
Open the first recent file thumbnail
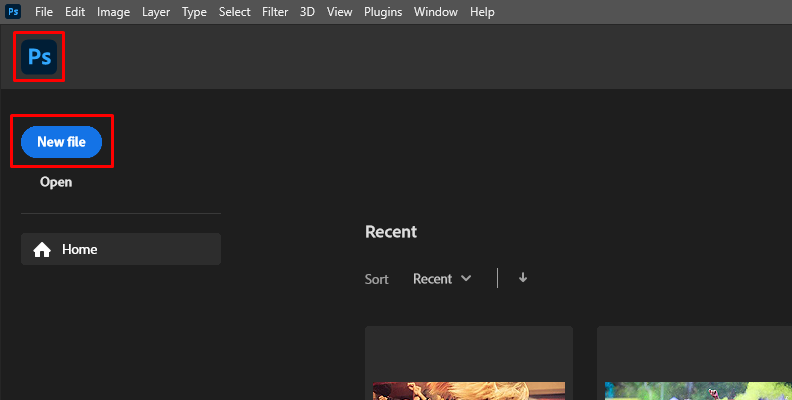469,363
